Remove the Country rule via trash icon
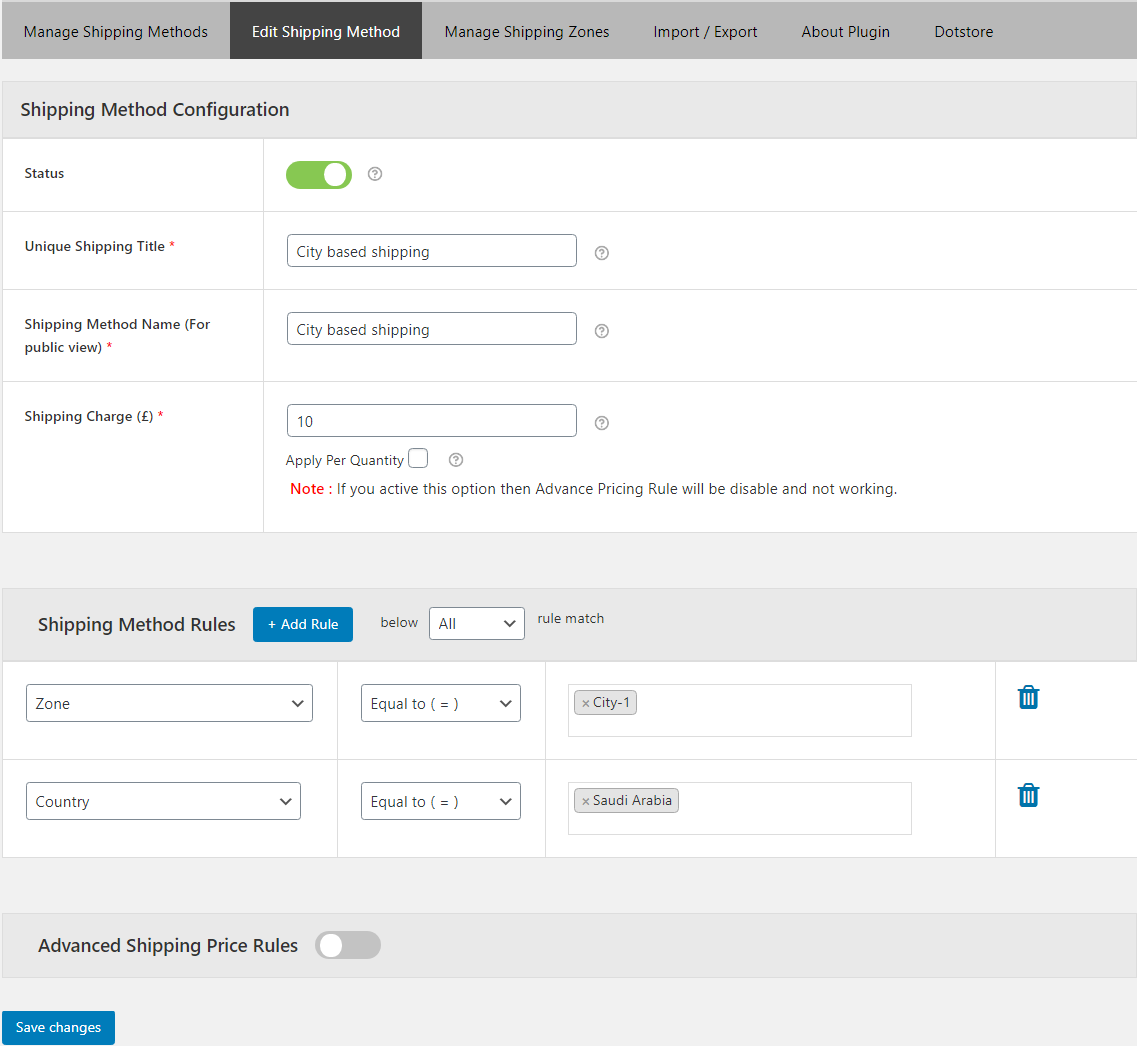1137x1046 pixels. [1028, 795]
